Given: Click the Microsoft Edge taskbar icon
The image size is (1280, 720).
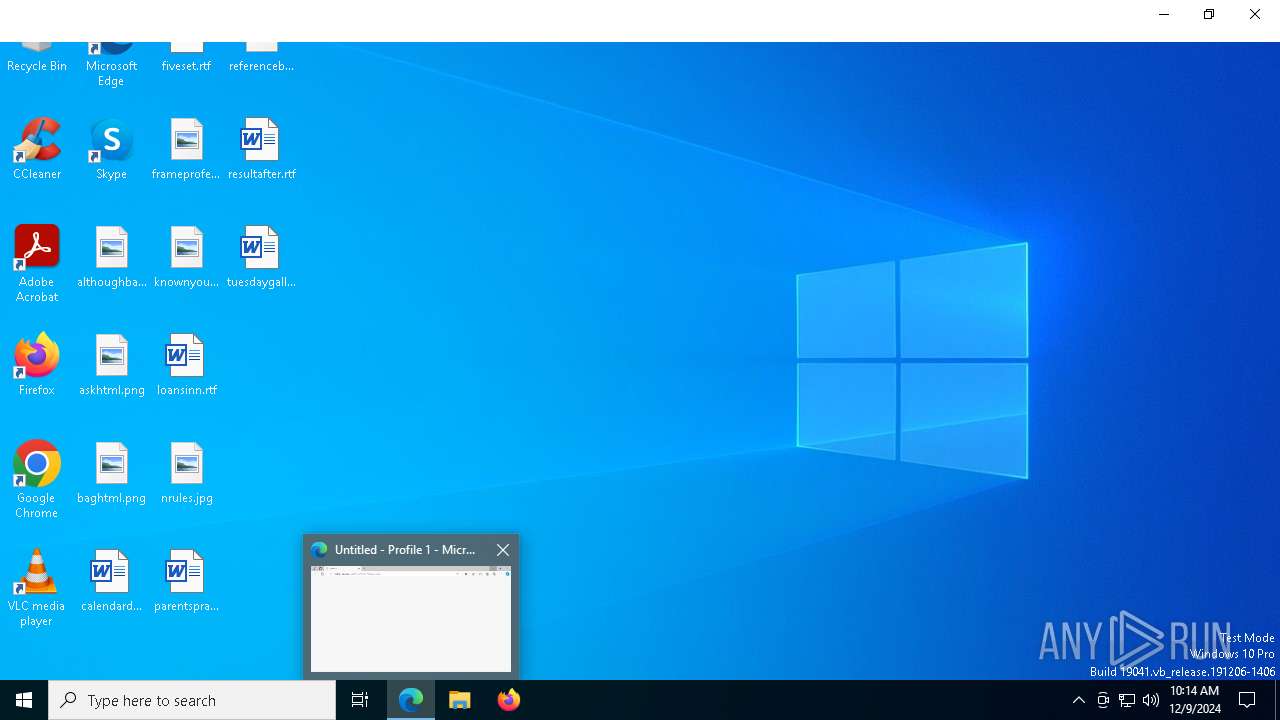Looking at the screenshot, I should point(411,700).
